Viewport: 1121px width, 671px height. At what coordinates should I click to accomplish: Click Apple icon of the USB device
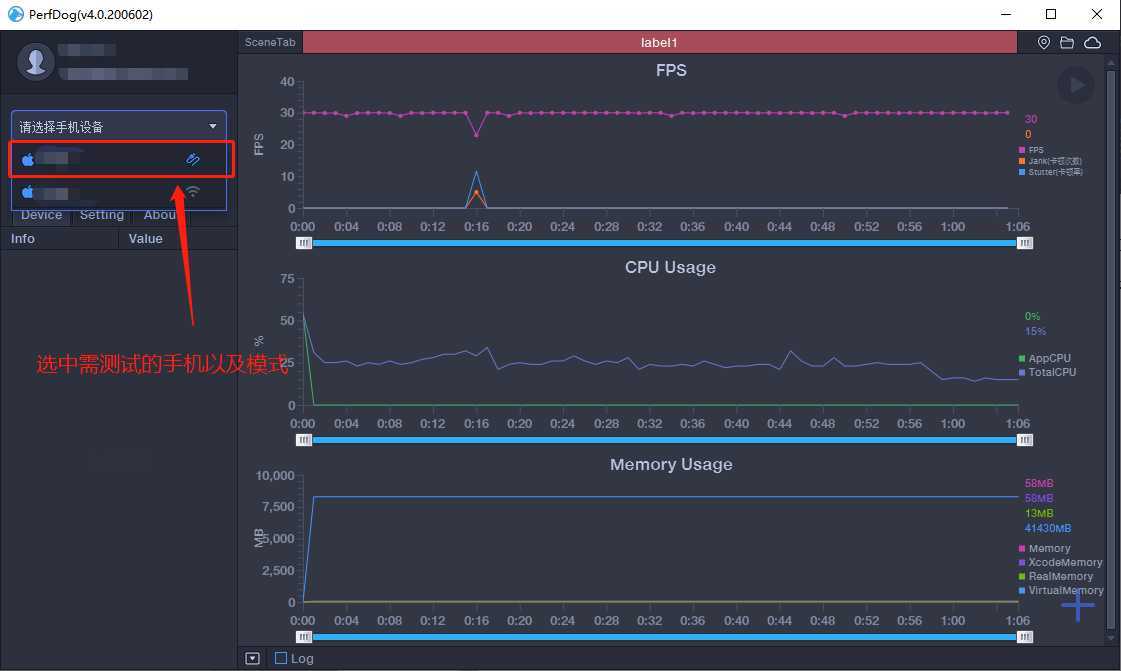tap(28, 159)
